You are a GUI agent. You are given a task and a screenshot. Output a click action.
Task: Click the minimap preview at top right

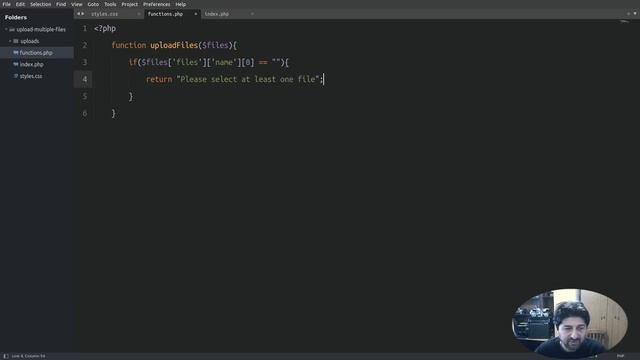624,22
